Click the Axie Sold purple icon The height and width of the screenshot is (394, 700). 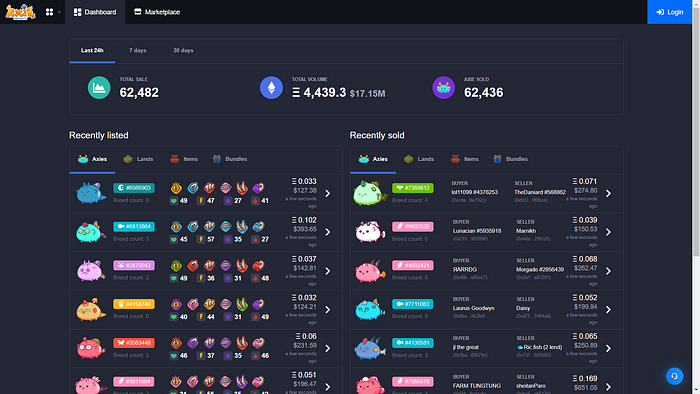tap(443, 88)
